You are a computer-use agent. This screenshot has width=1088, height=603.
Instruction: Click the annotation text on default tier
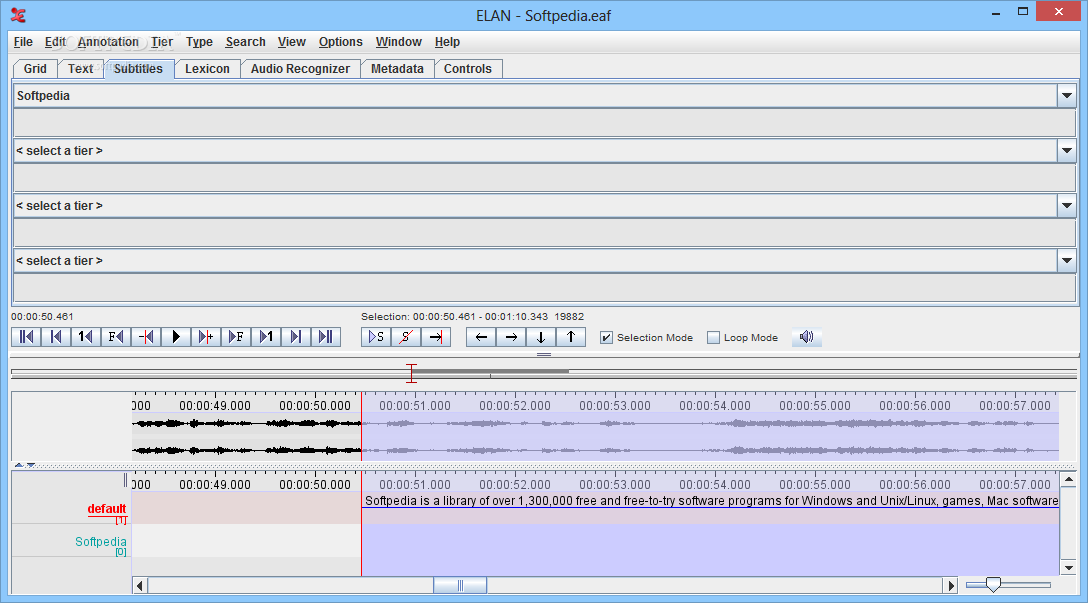711,500
